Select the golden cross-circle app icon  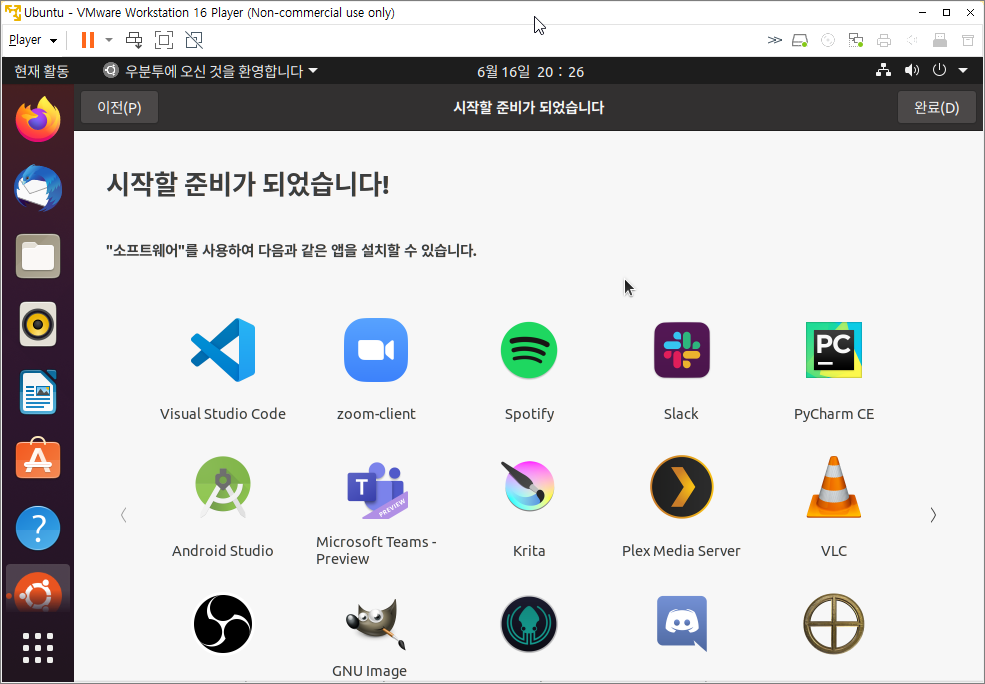[x=834, y=624]
